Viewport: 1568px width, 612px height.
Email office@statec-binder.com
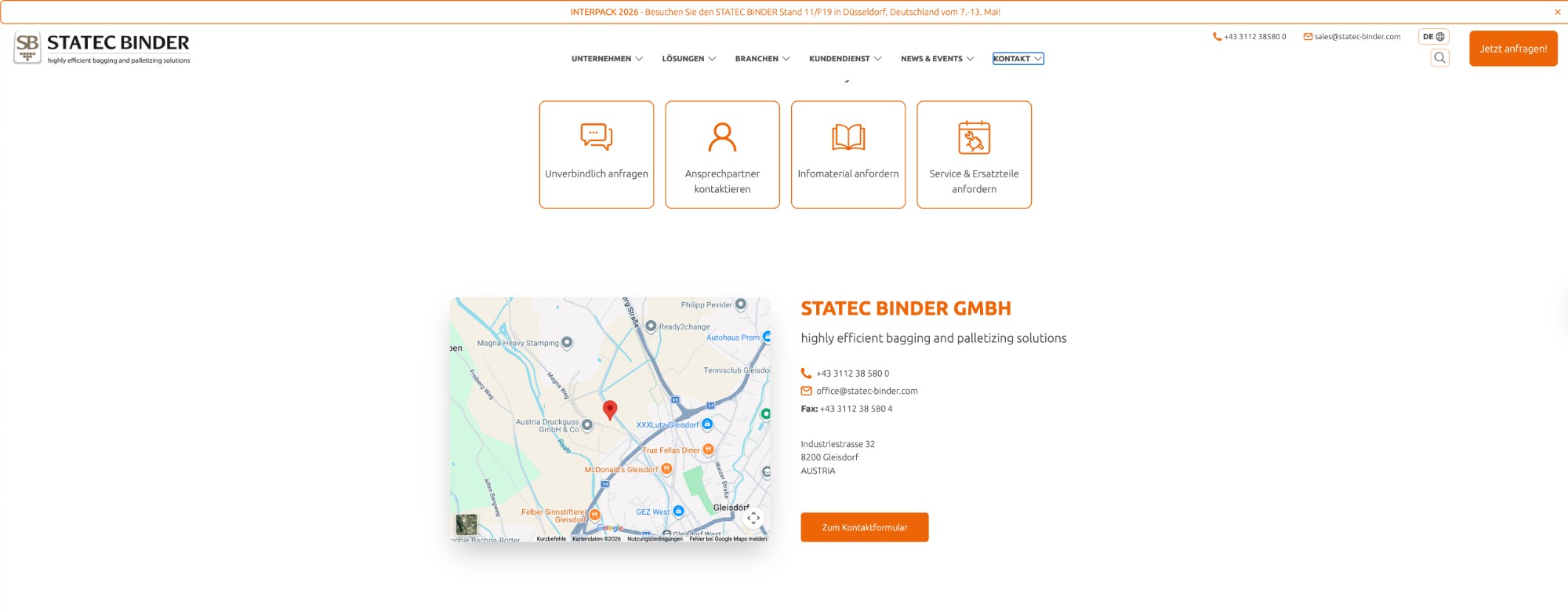coord(866,391)
